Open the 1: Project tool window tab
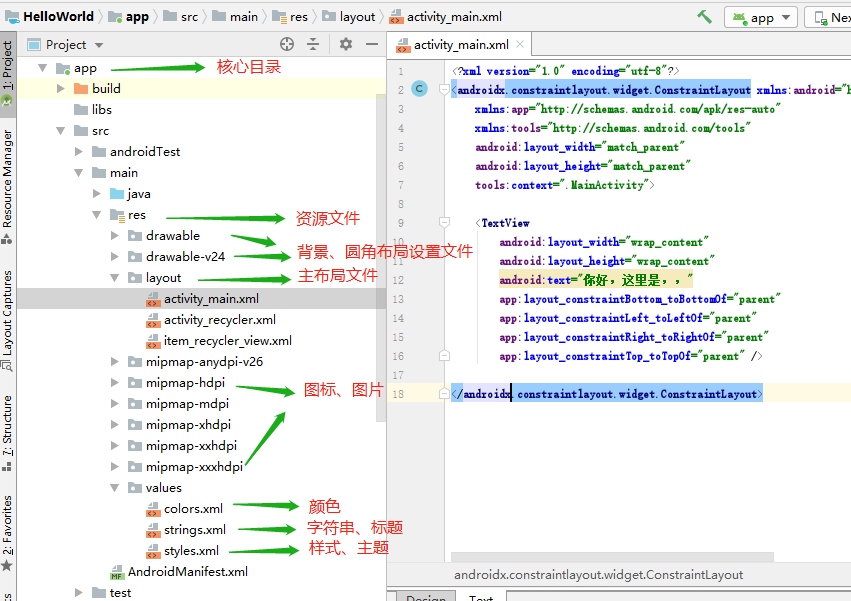The width and height of the screenshot is (851, 601). [x=8, y=72]
